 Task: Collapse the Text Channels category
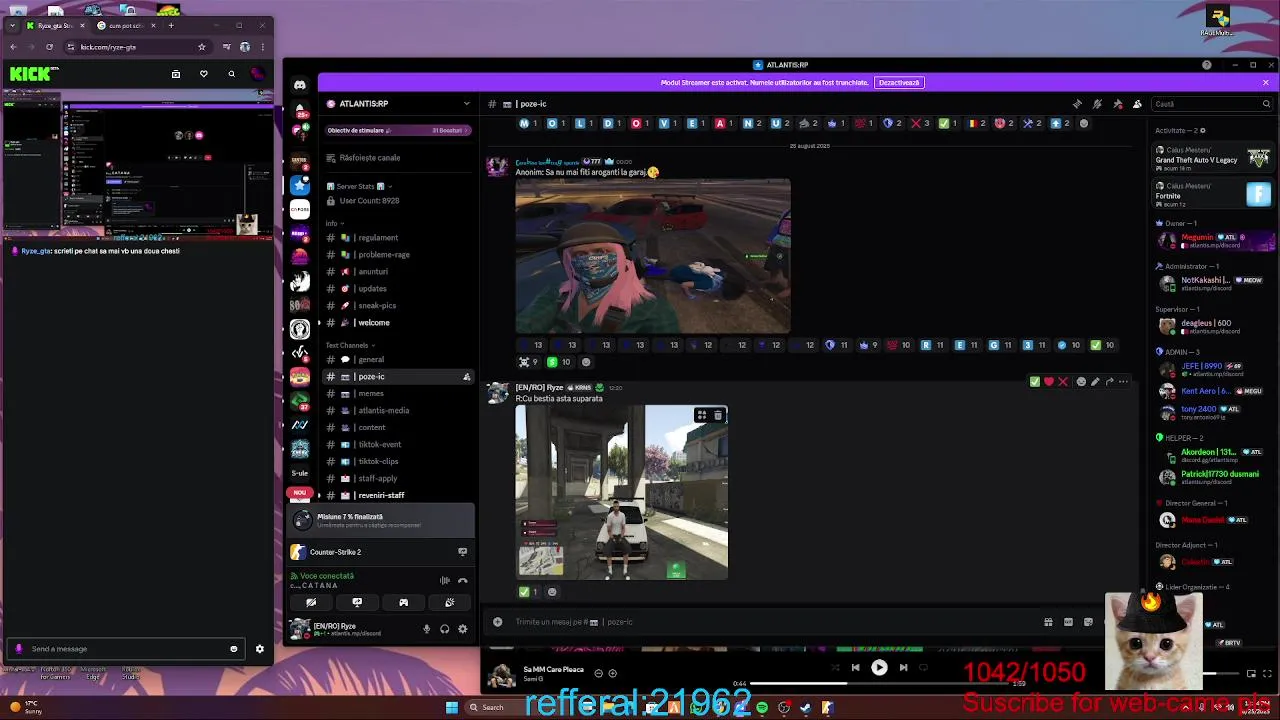click(350, 345)
